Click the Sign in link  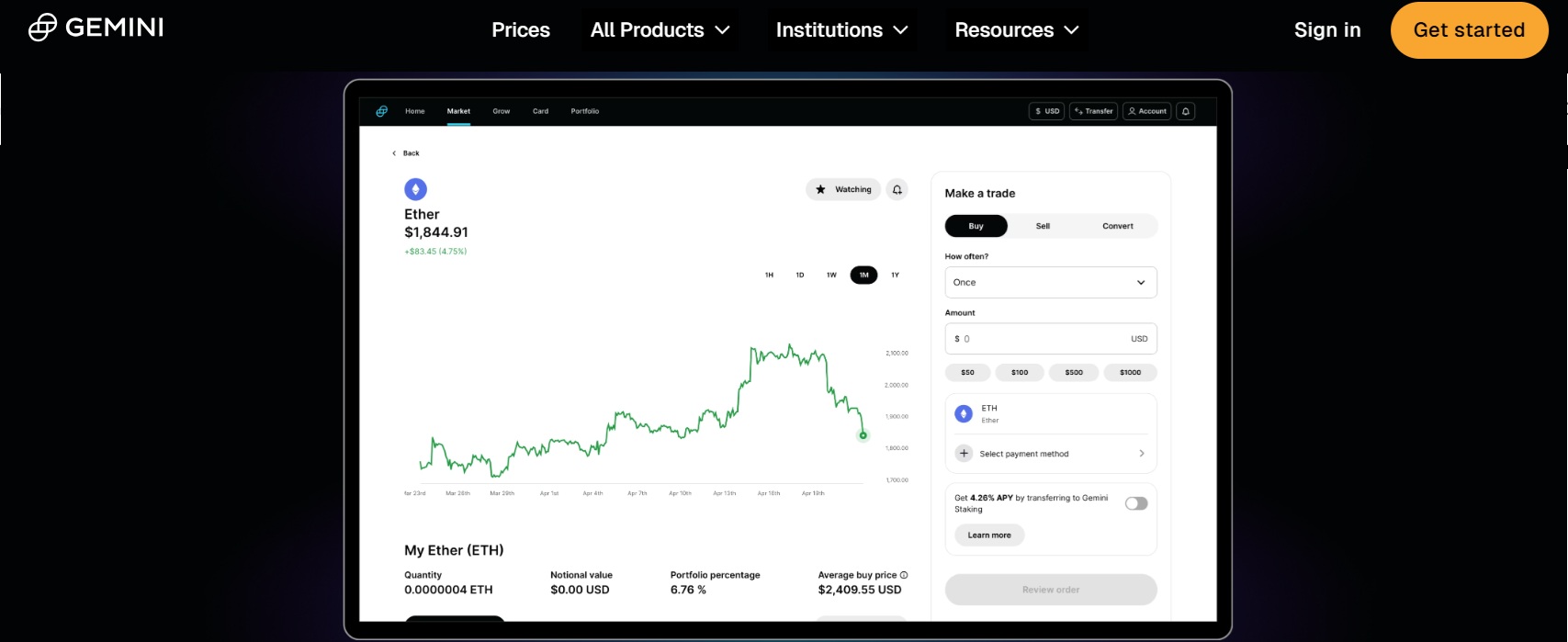(x=1327, y=29)
